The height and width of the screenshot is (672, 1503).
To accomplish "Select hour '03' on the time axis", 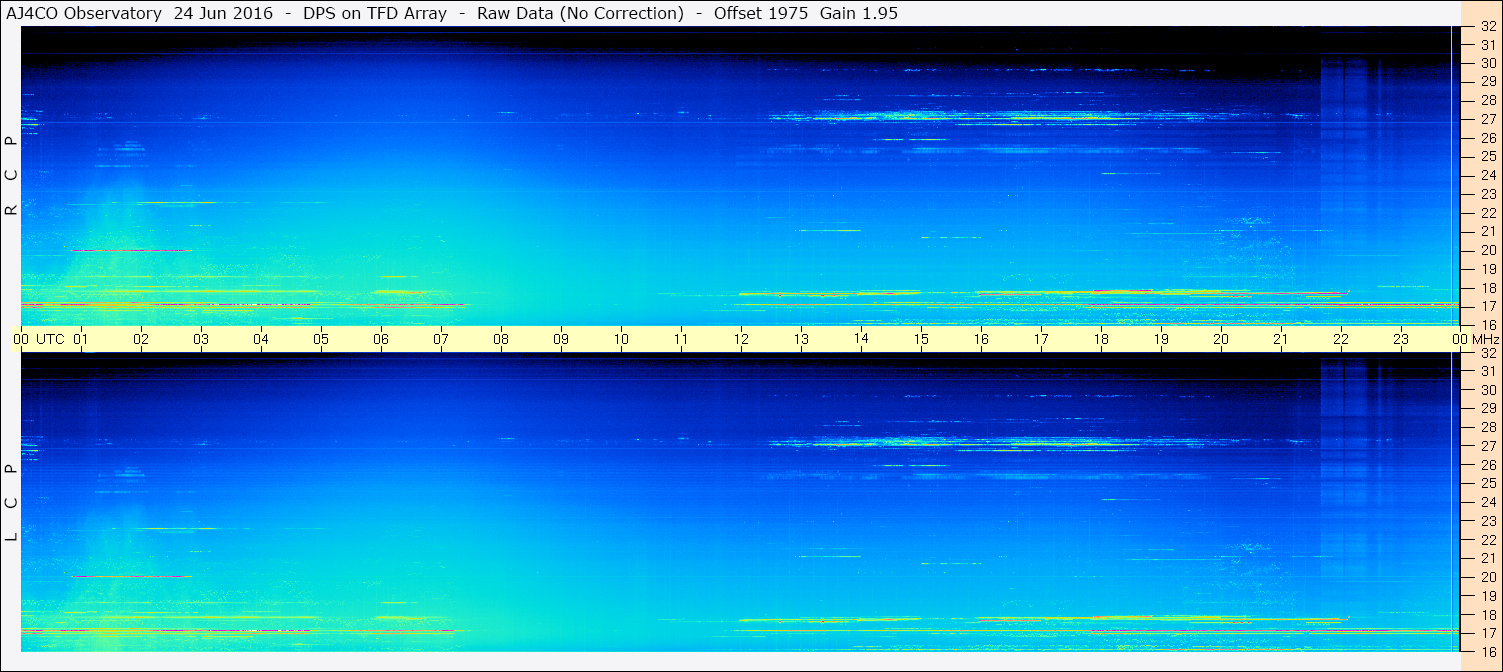I will click(201, 339).
